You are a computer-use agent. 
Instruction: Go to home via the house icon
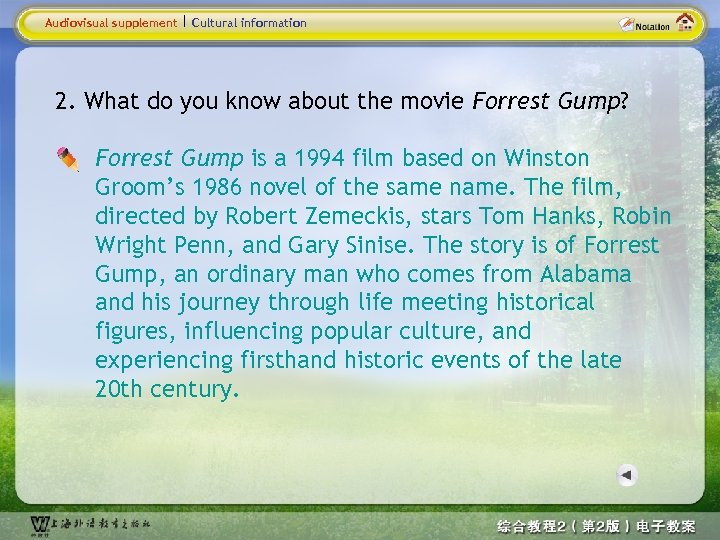[685, 22]
